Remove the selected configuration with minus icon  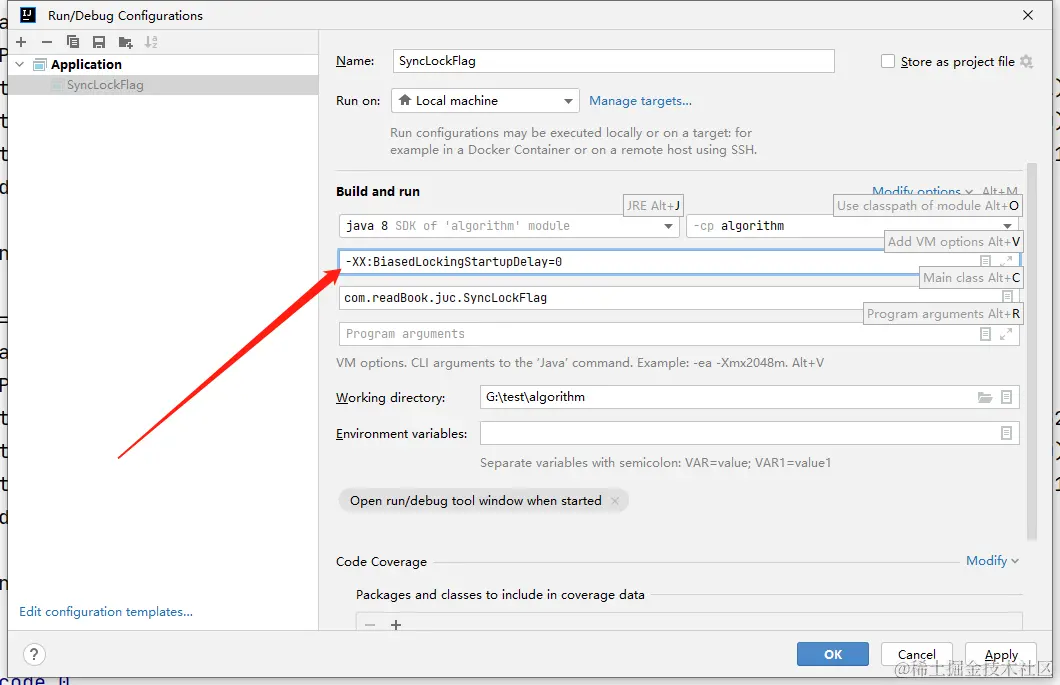pos(47,42)
